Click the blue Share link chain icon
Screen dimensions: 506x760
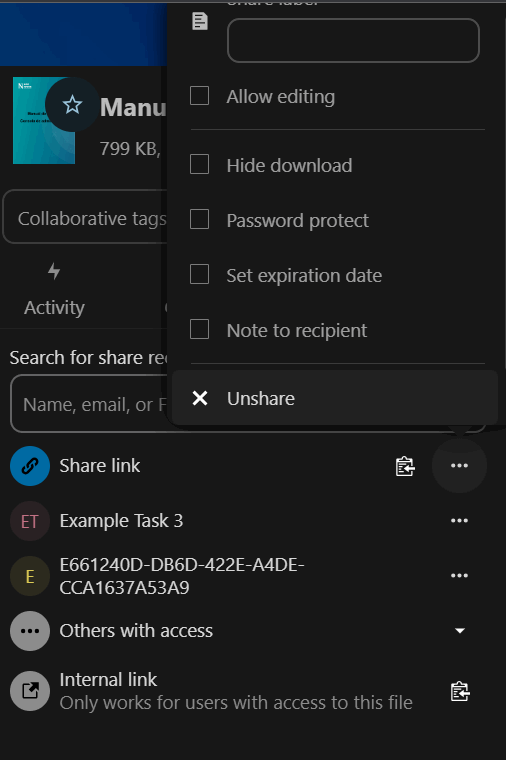(30, 466)
